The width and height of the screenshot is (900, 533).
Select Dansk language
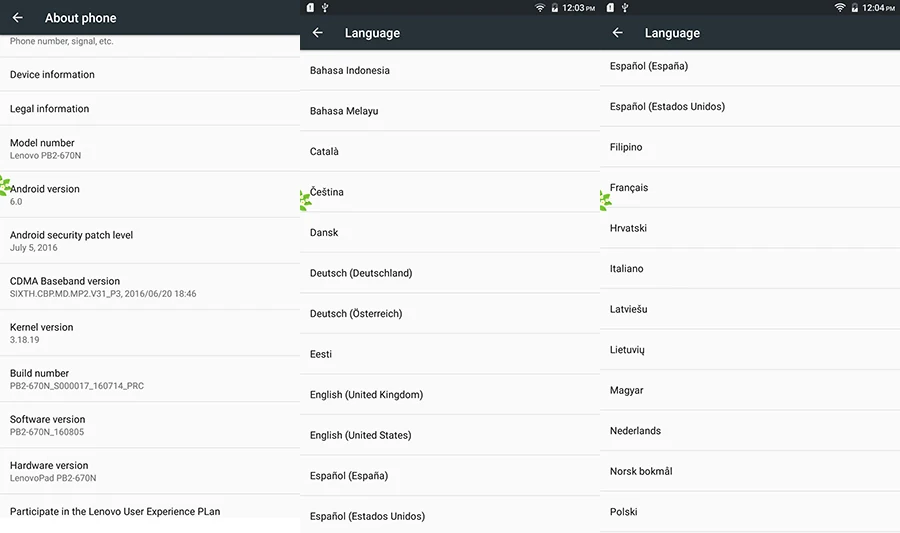[450, 232]
